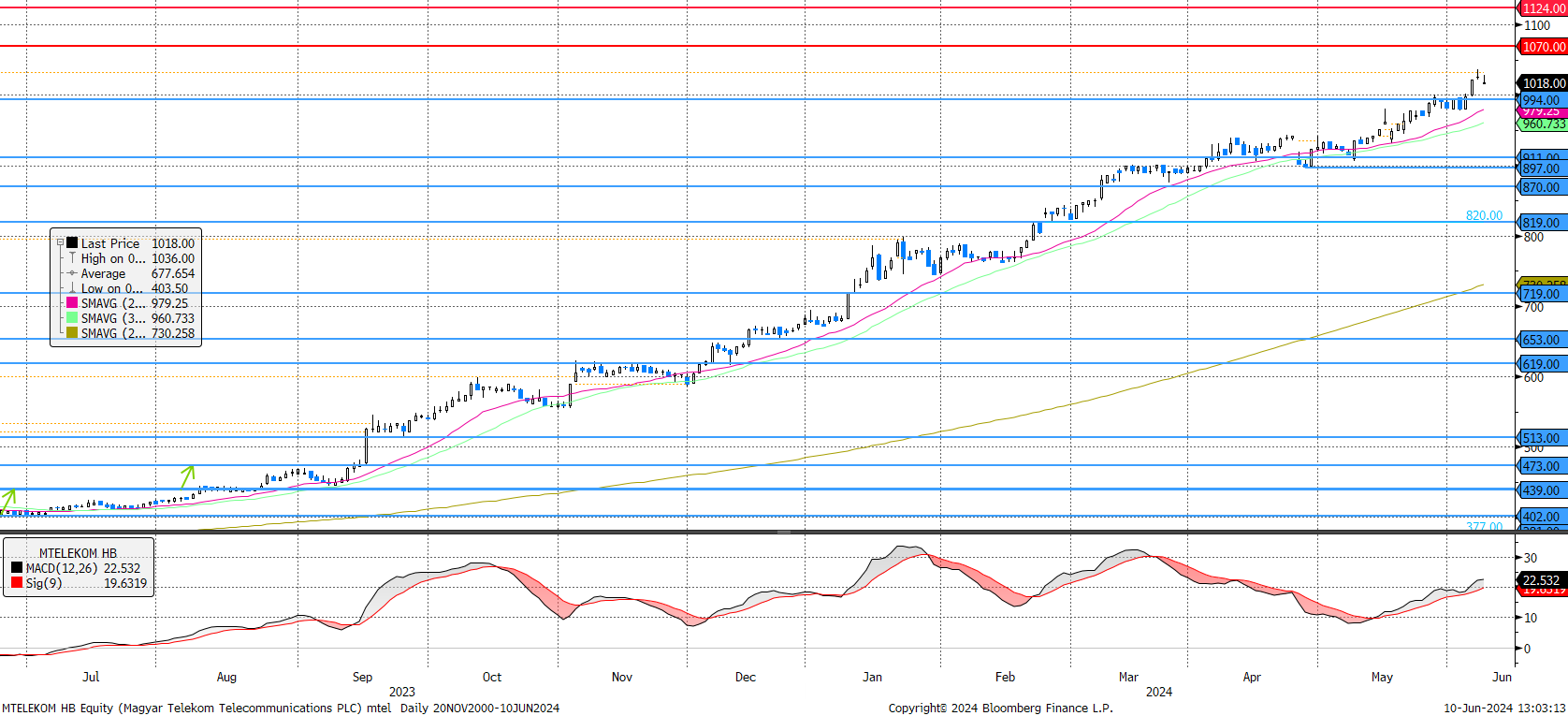Click the blue 439.00 level tag
This screenshot has height=716, width=1568.
pos(1540,490)
